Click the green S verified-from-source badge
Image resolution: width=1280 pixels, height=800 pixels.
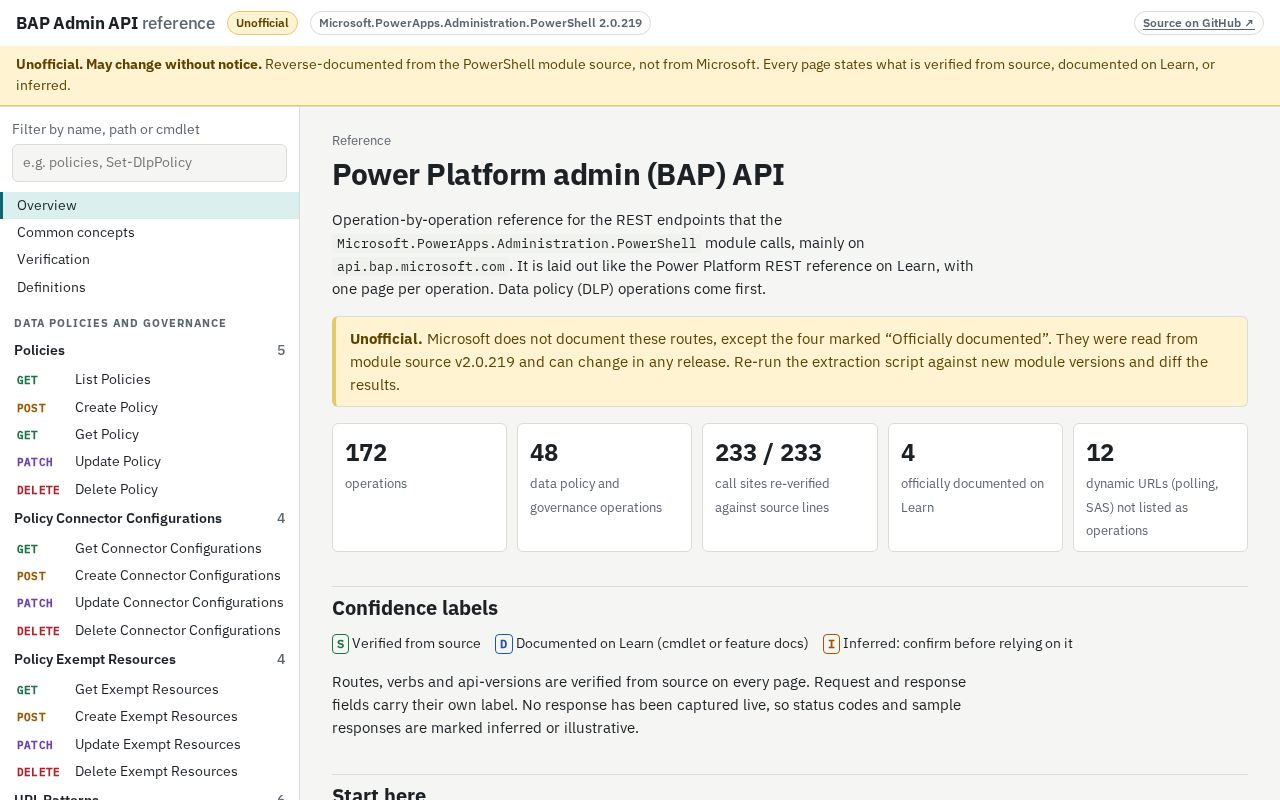(340, 644)
